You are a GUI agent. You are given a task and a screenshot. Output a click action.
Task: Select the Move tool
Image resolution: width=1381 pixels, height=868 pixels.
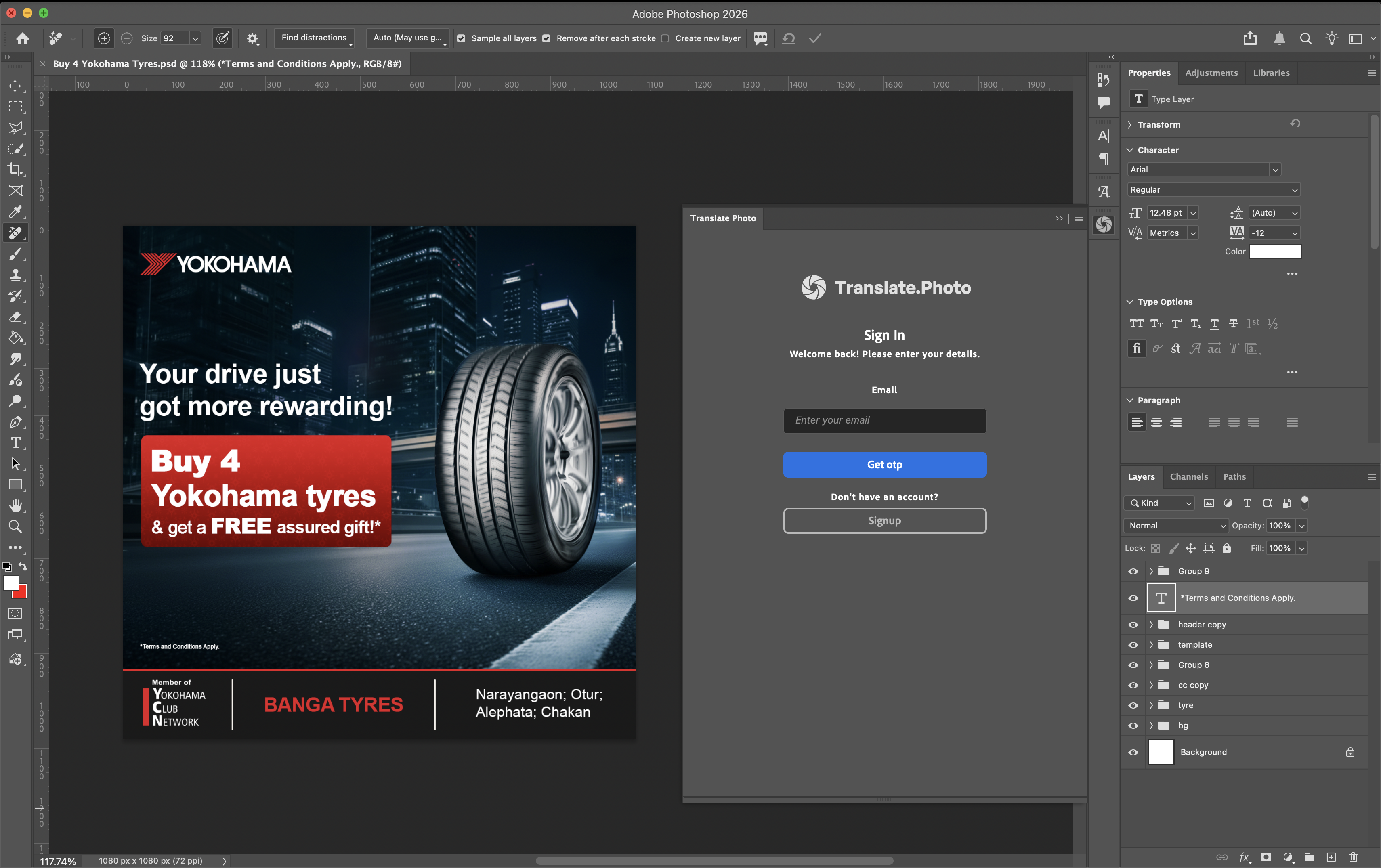[15, 86]
